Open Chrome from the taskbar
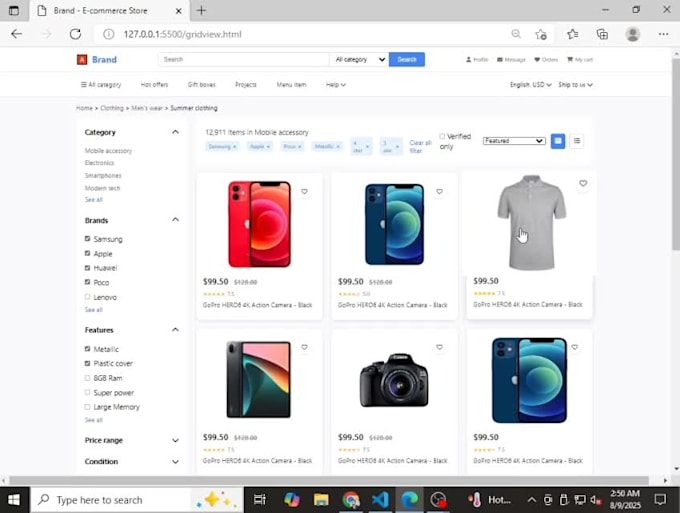Screen dimensions: 680x513 [351, 500]
